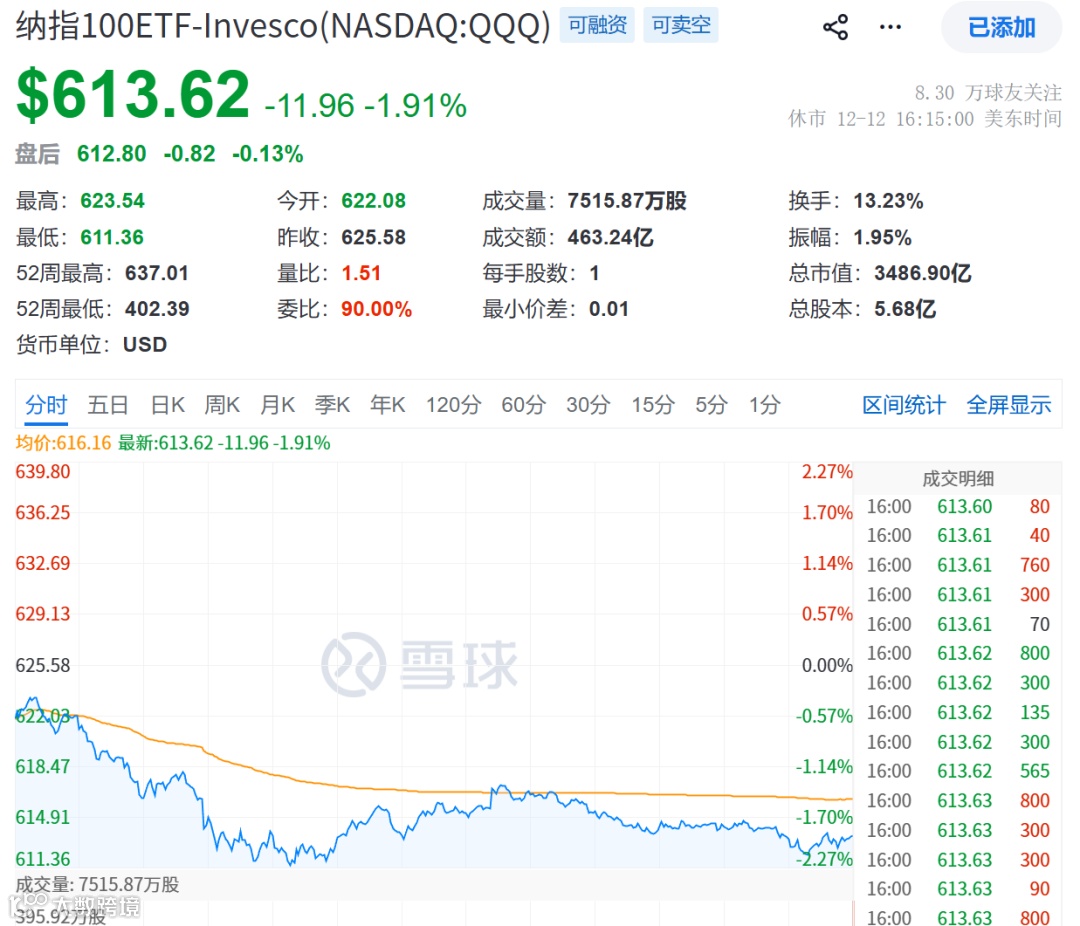
Task: Open 区间统计 range statistics
Action: (904, 405)
